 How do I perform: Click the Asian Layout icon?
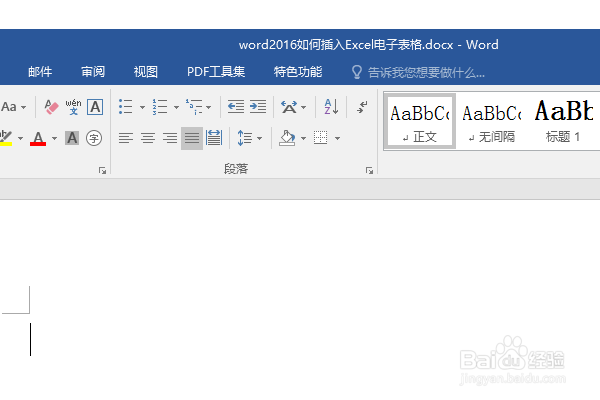point(289,107)
